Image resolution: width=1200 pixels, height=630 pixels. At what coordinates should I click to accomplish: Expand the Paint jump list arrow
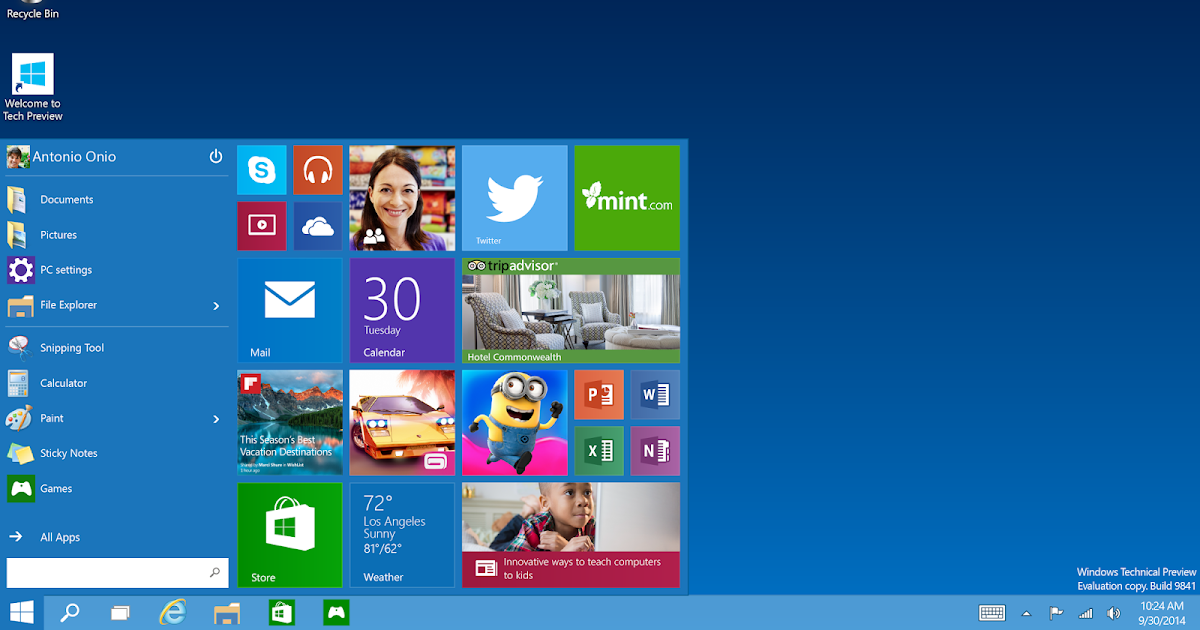216,419
